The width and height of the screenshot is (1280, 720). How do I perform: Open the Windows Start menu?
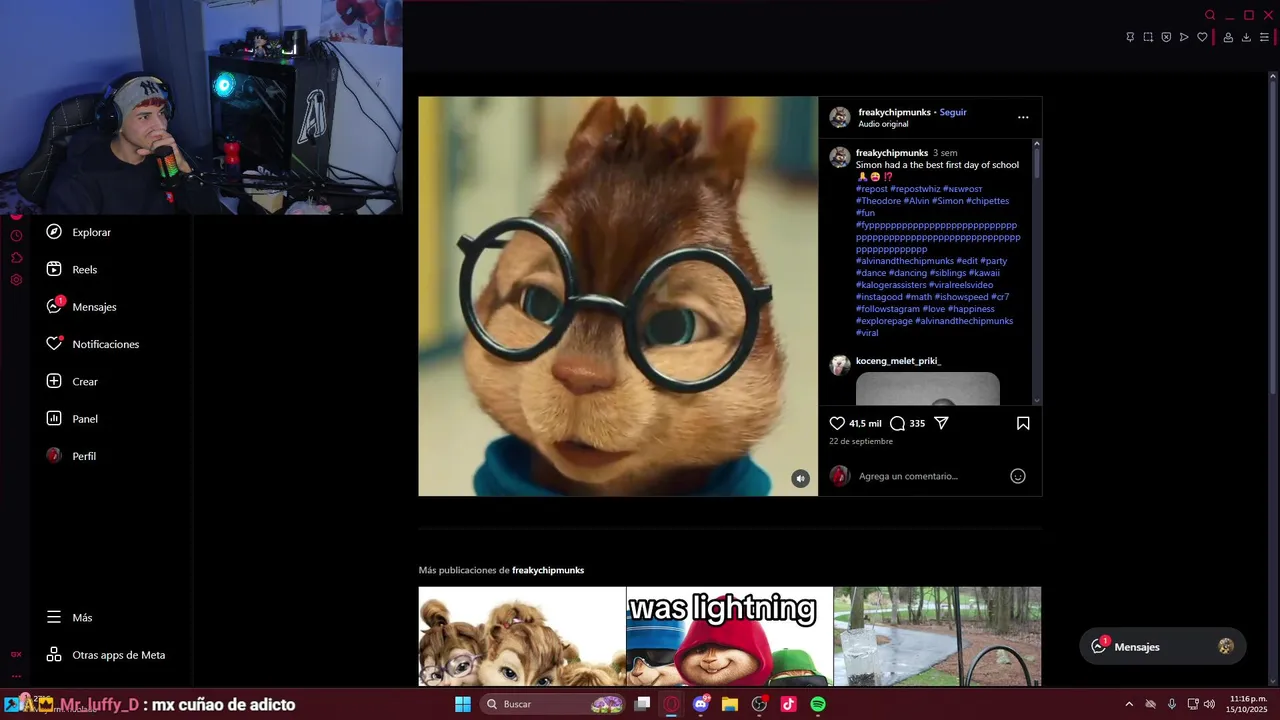[x=463, y=704]
